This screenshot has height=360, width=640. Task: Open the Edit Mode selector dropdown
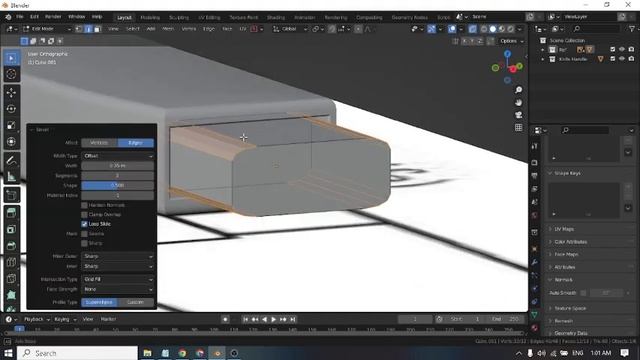(47, 29)
